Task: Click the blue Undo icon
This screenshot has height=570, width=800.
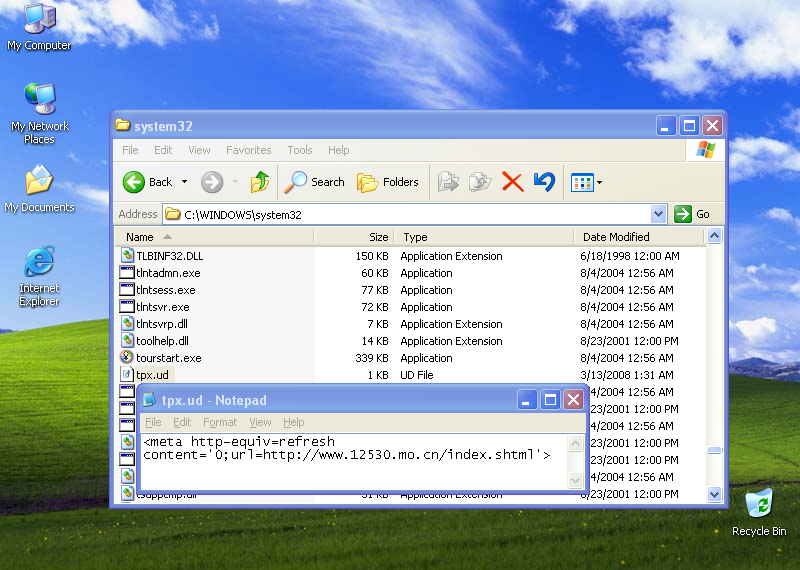Action: point(544,182)
